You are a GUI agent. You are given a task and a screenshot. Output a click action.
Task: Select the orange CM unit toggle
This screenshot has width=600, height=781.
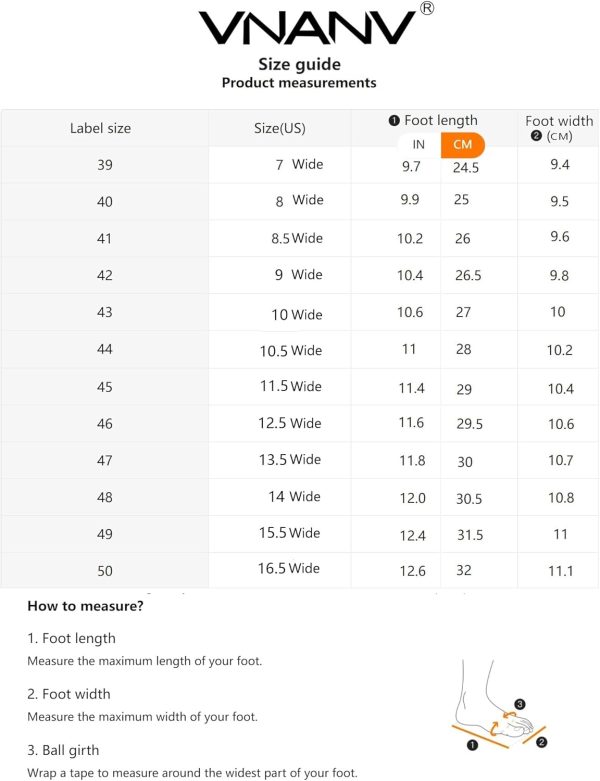463,145
